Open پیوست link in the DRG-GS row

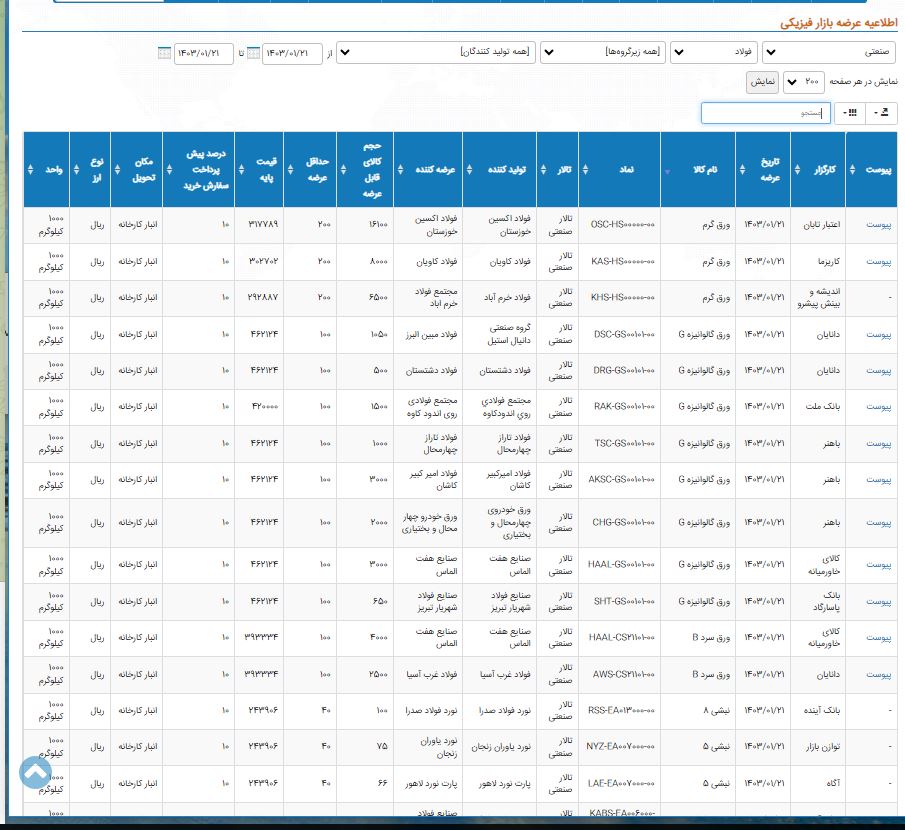878,371
